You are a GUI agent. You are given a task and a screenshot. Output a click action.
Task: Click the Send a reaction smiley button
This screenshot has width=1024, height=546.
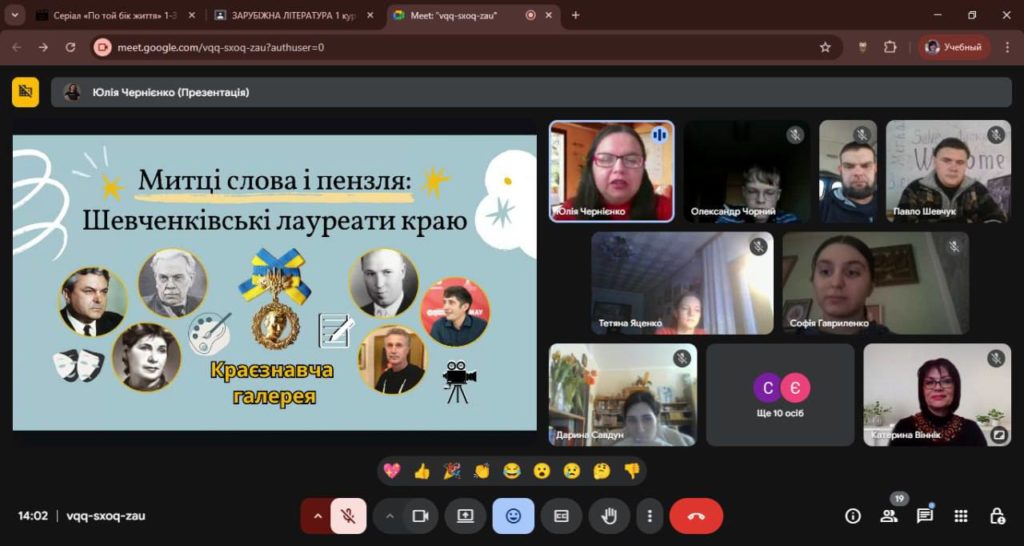pos(513,516)
